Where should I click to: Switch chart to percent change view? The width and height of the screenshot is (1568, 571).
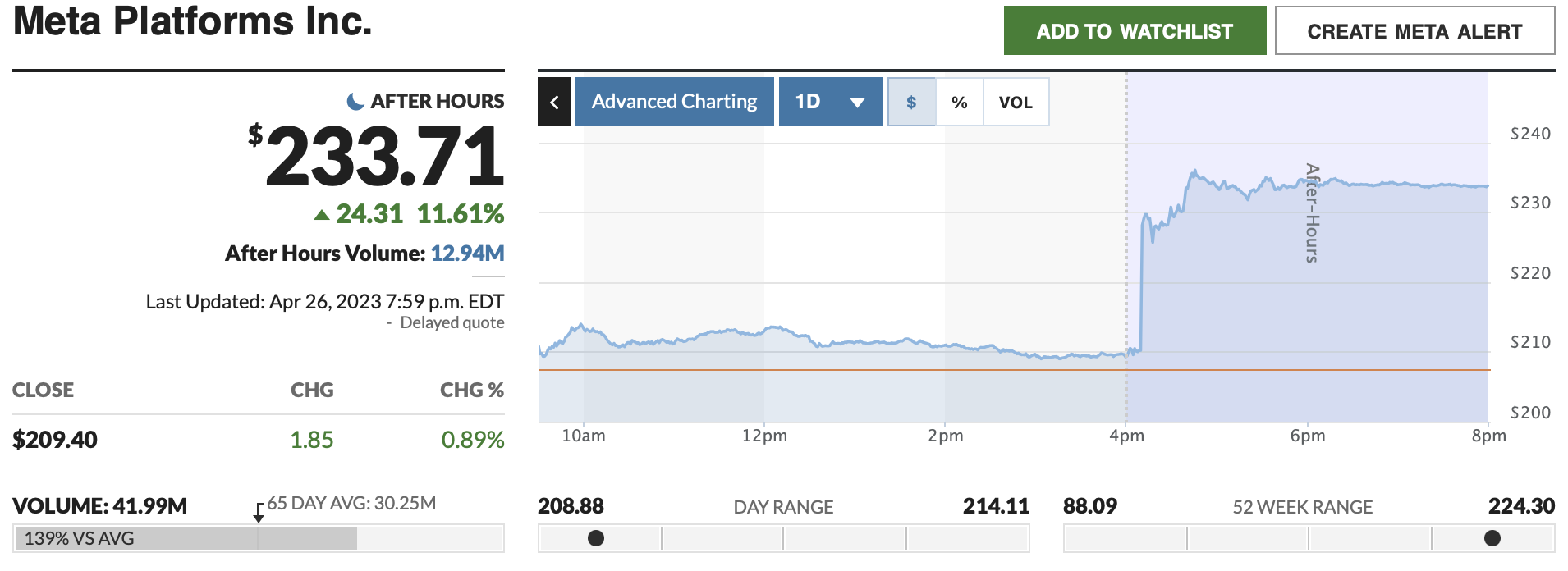pos(959,103)
